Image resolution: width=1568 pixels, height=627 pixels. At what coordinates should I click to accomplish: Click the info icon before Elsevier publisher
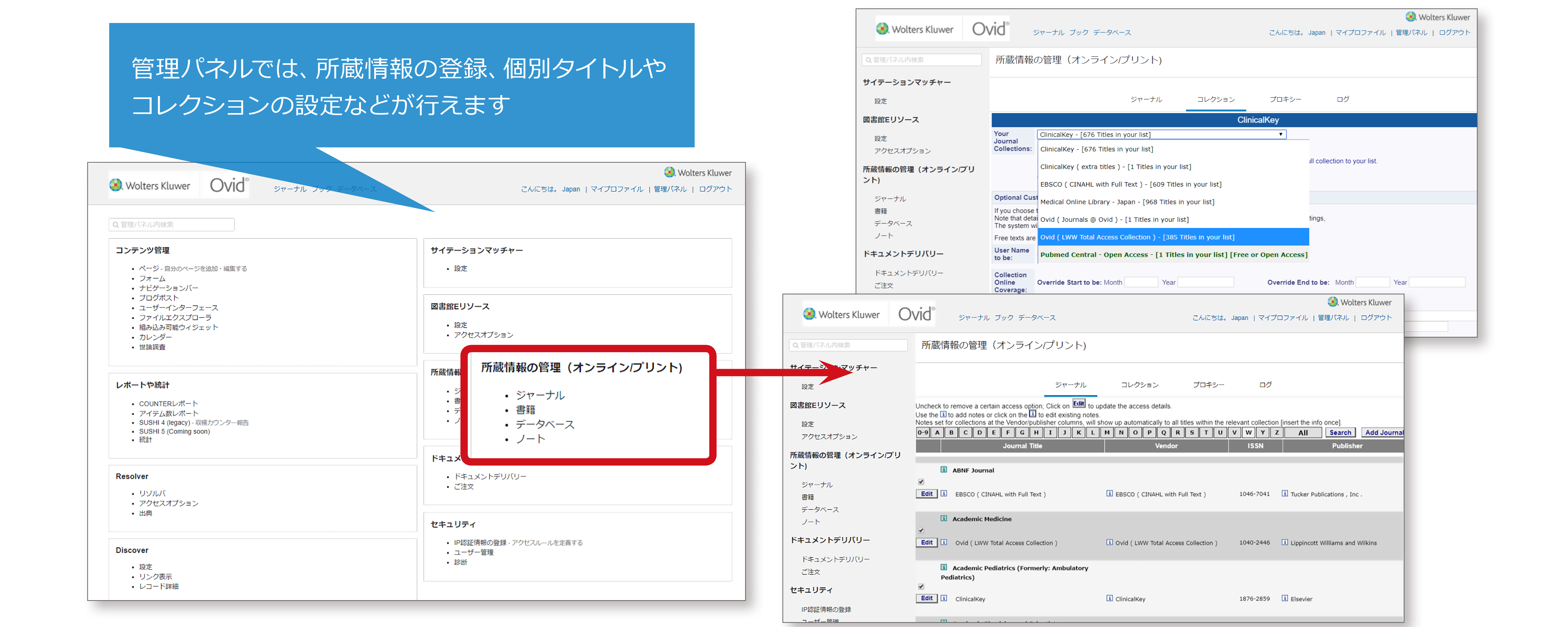pyautogui.click(x=1284, y=598)
